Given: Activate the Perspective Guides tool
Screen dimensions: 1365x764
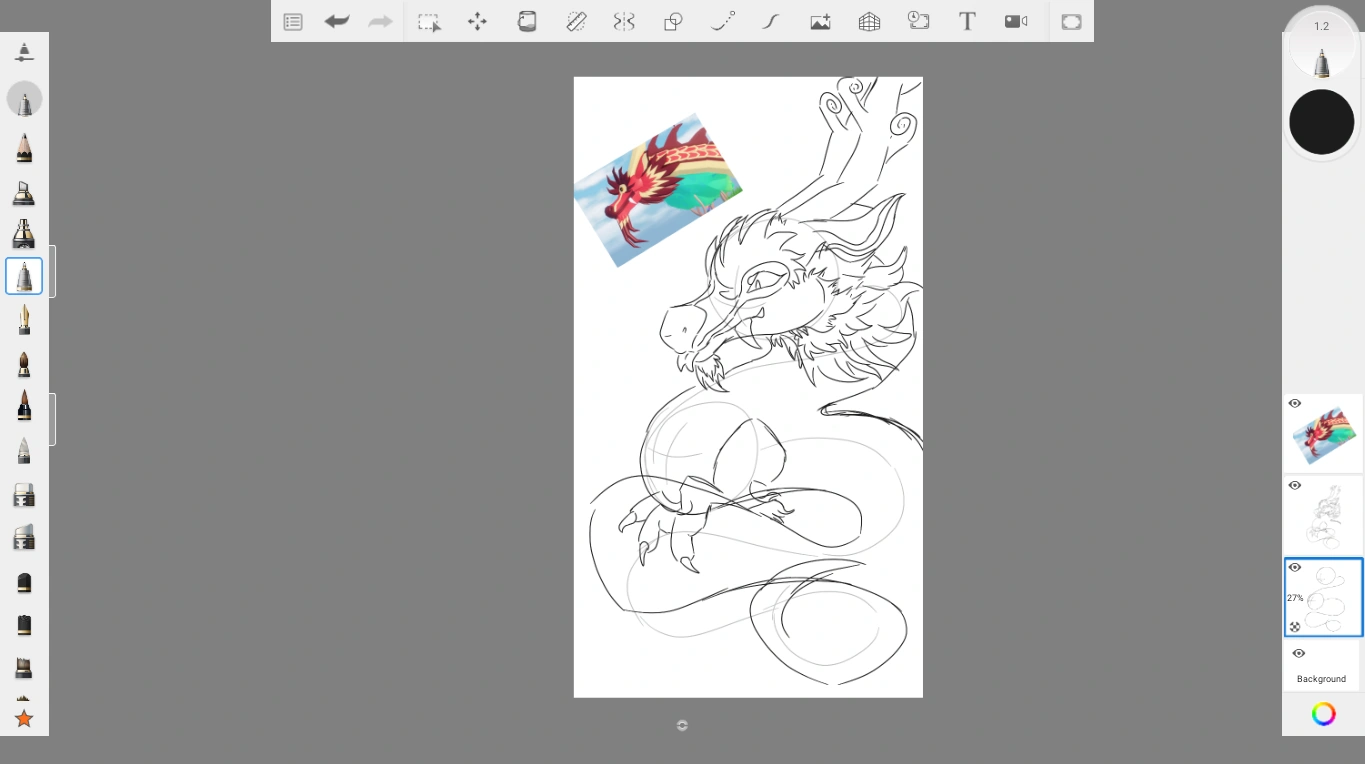Looking at the screenshot, I should coord(868,21).
